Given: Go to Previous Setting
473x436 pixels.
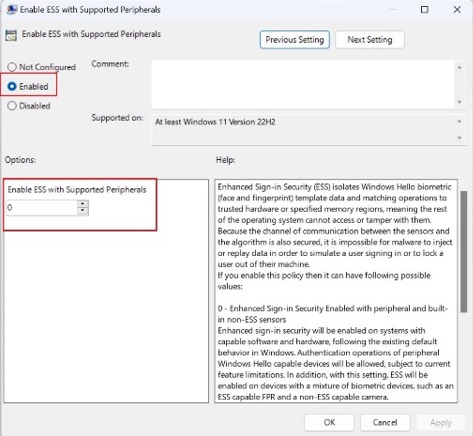Looking at the screenshot, I should coord(295,40).
